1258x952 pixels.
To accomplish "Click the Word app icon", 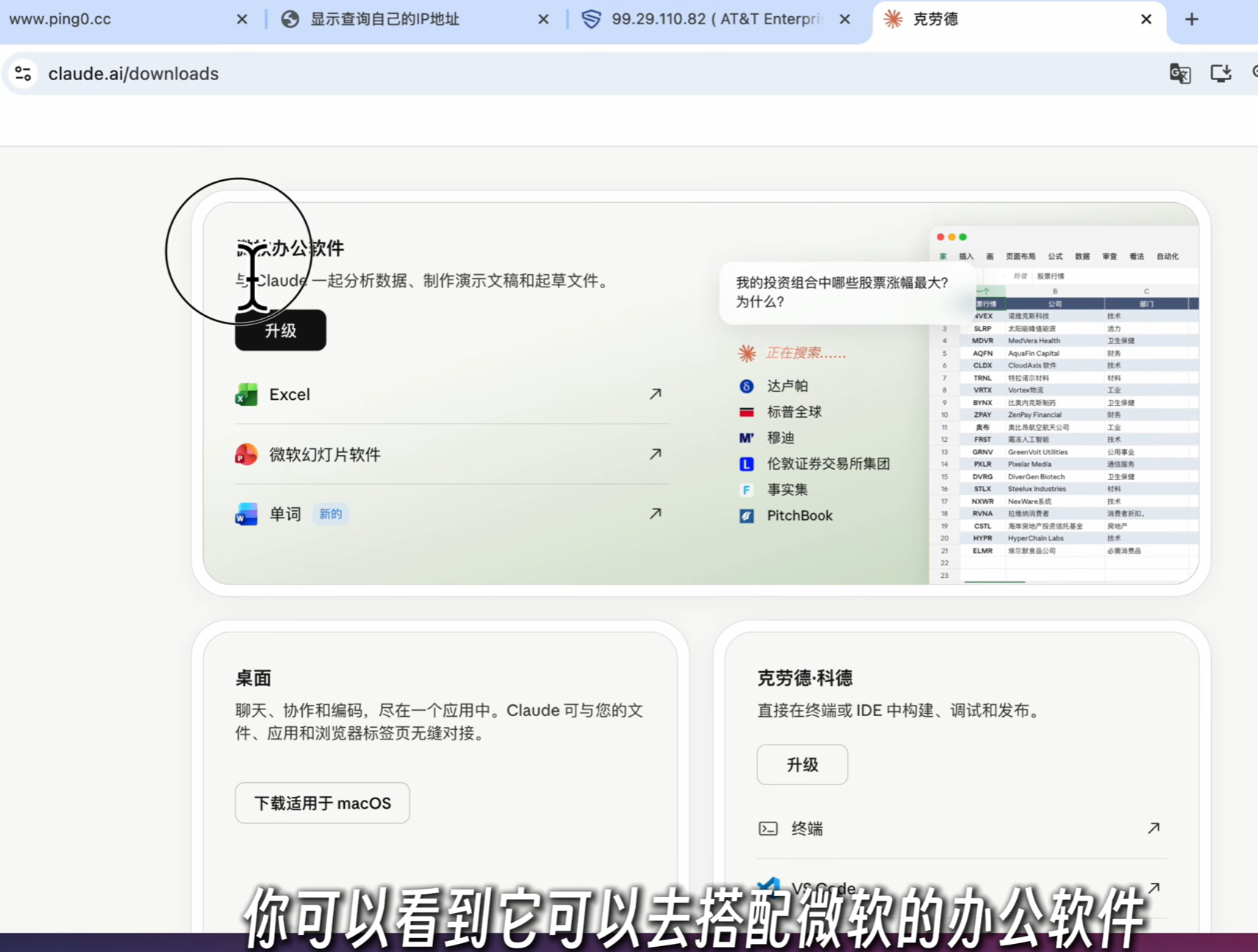I will point(246,514).
